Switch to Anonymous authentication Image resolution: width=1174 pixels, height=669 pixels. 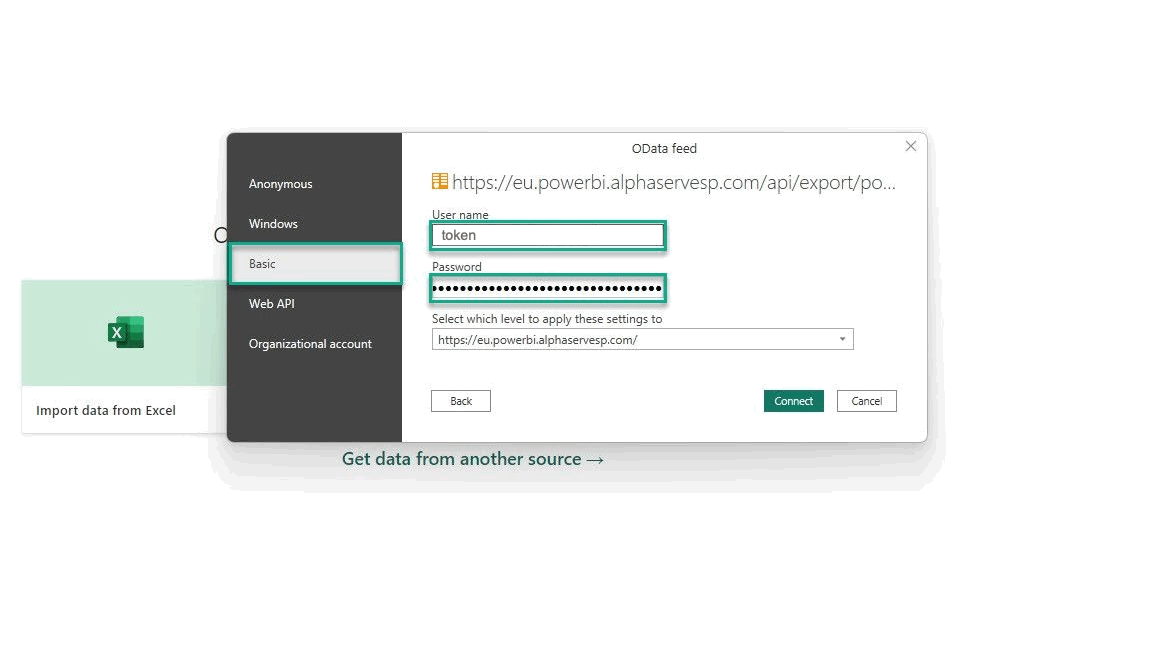pos(280,184)
